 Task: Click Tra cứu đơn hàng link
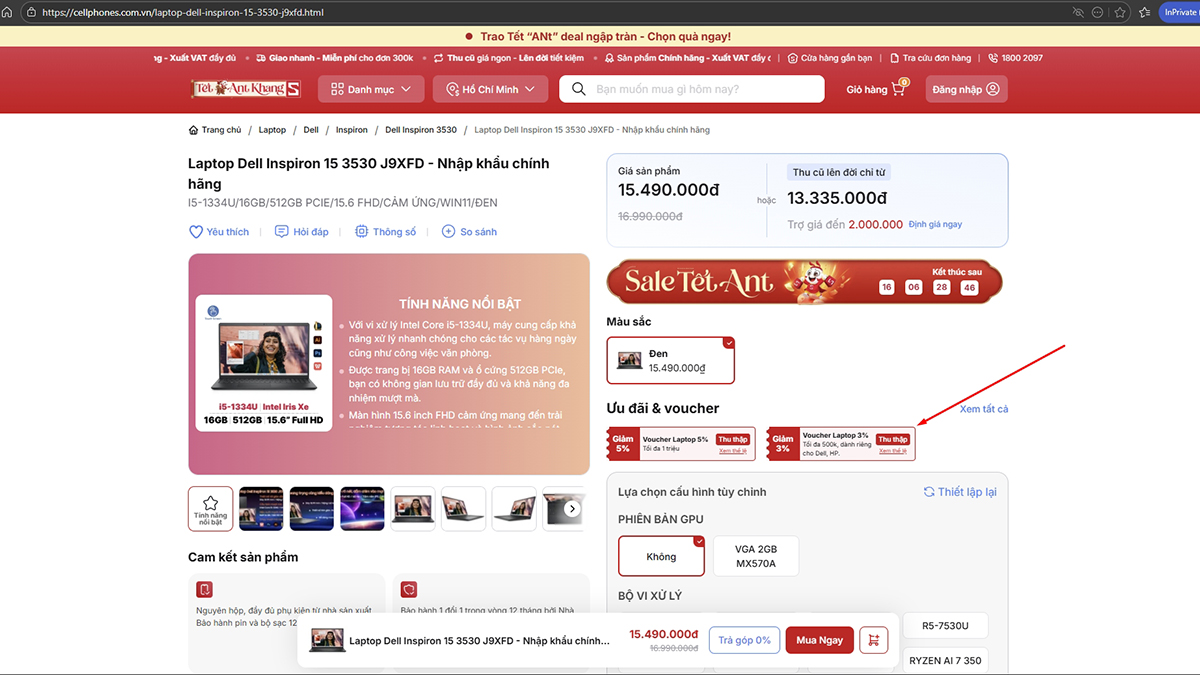930,58
